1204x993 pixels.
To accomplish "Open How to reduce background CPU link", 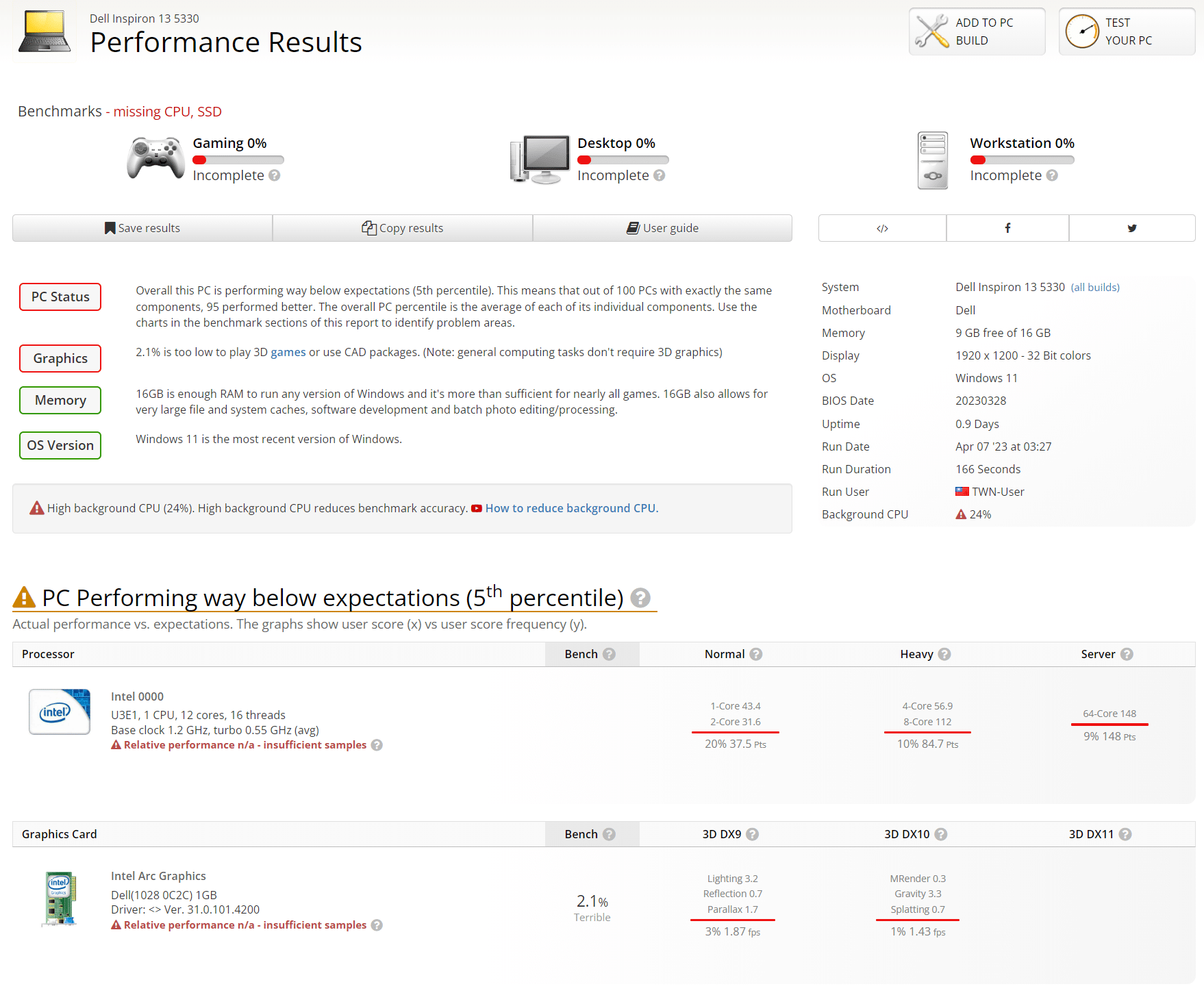I will click(570, 508).
